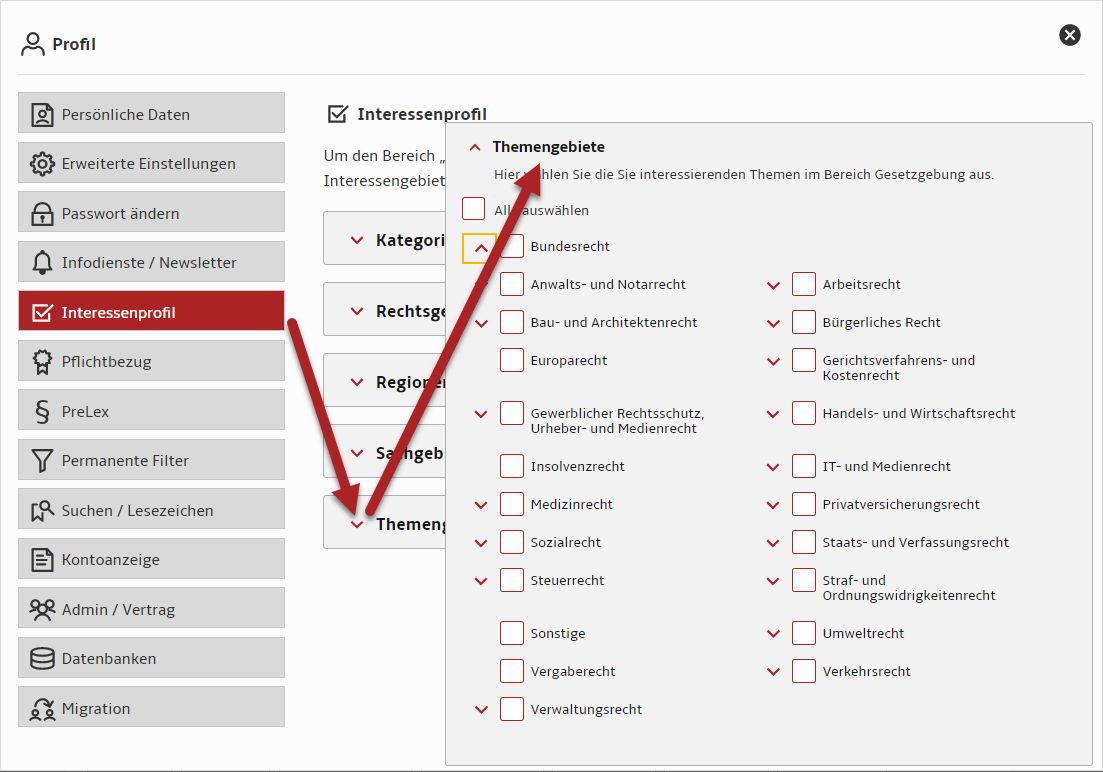Open the Kontoanzeige menu entry
Viewport: 1103px width, 772px height.
(151, 560)
